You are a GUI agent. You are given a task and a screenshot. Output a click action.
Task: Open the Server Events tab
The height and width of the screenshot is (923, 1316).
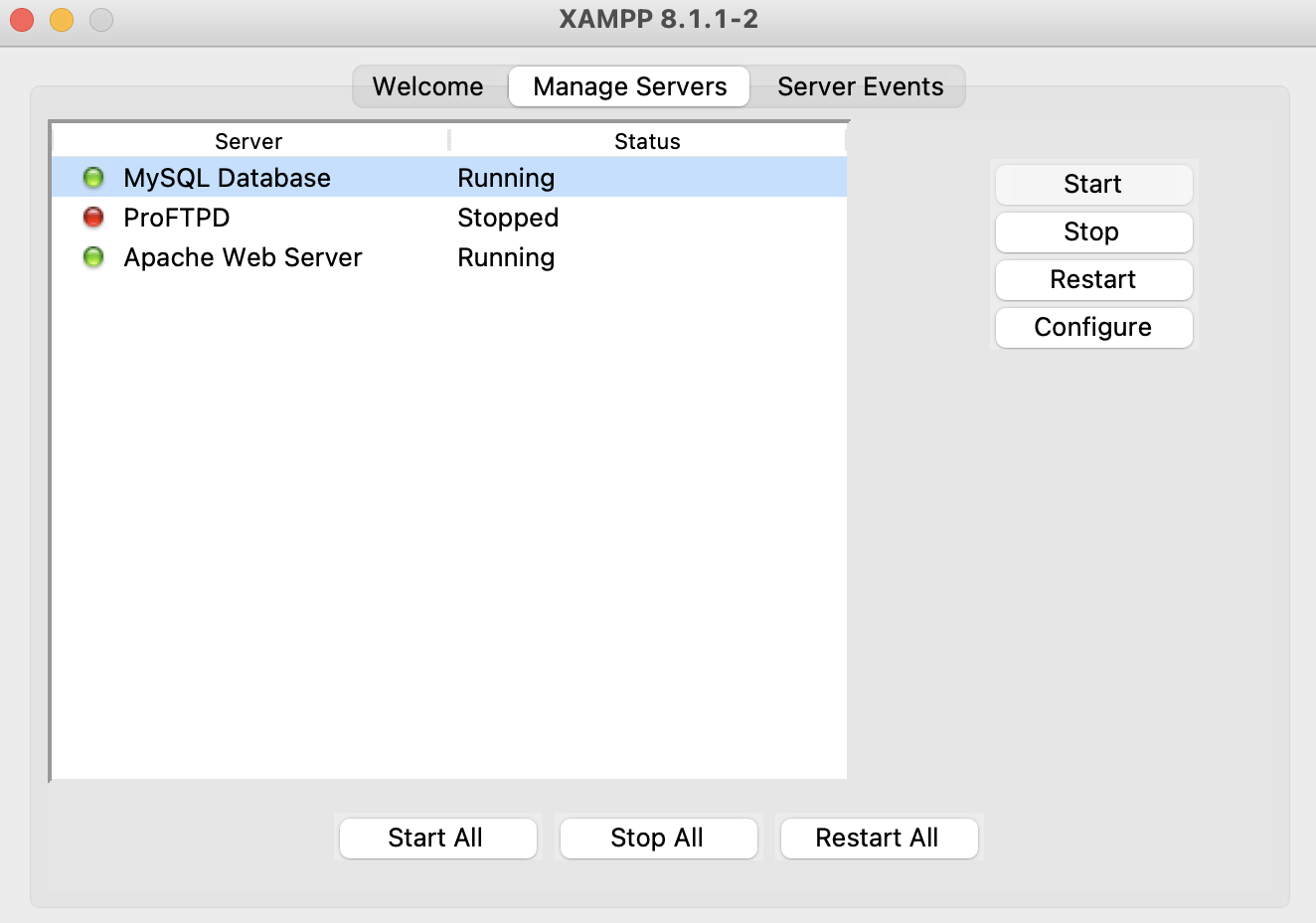[859, 86]
